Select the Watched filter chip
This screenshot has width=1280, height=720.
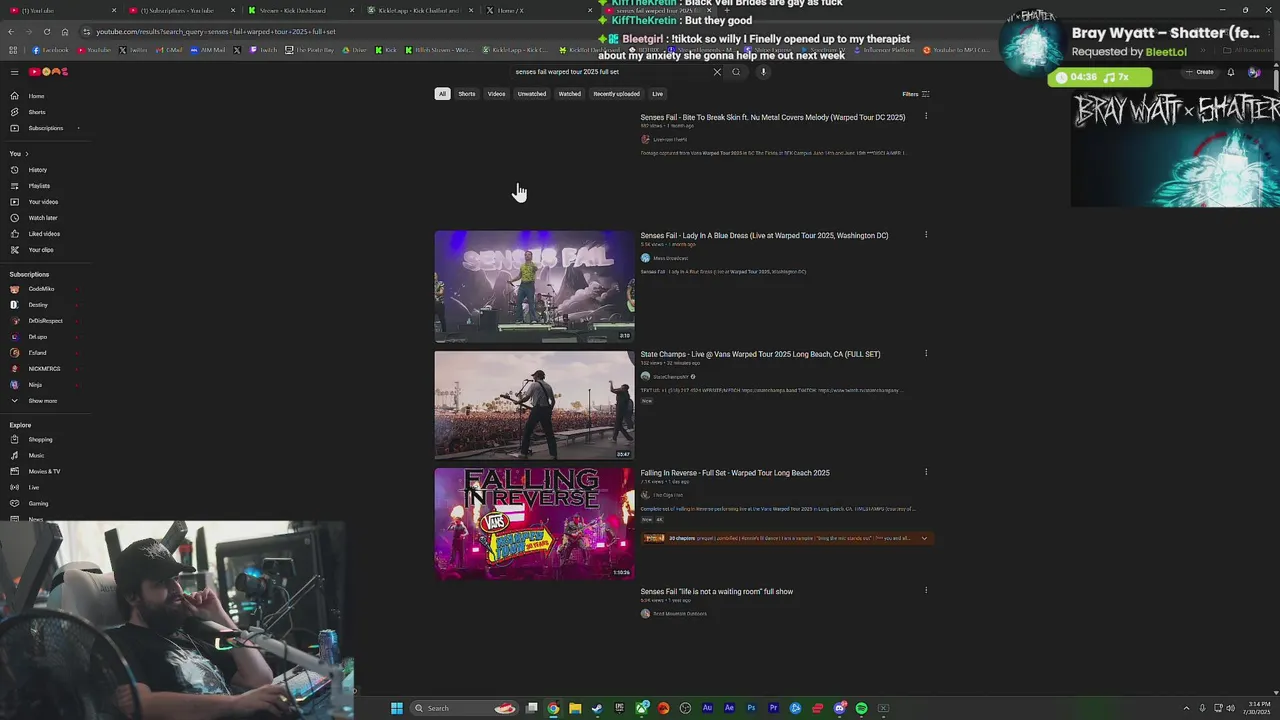click(570, 94)
